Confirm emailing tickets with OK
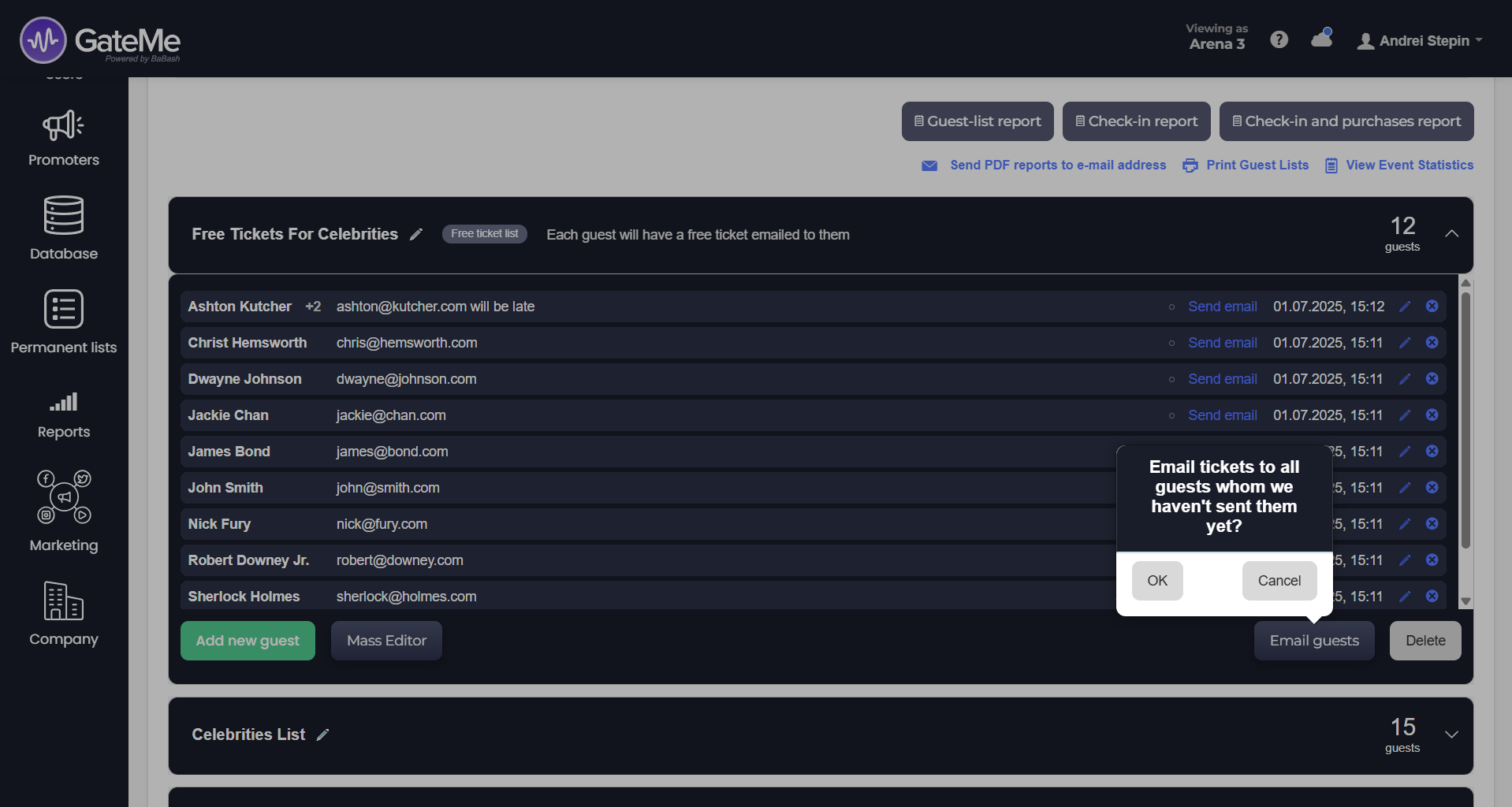 (1156, 581)
